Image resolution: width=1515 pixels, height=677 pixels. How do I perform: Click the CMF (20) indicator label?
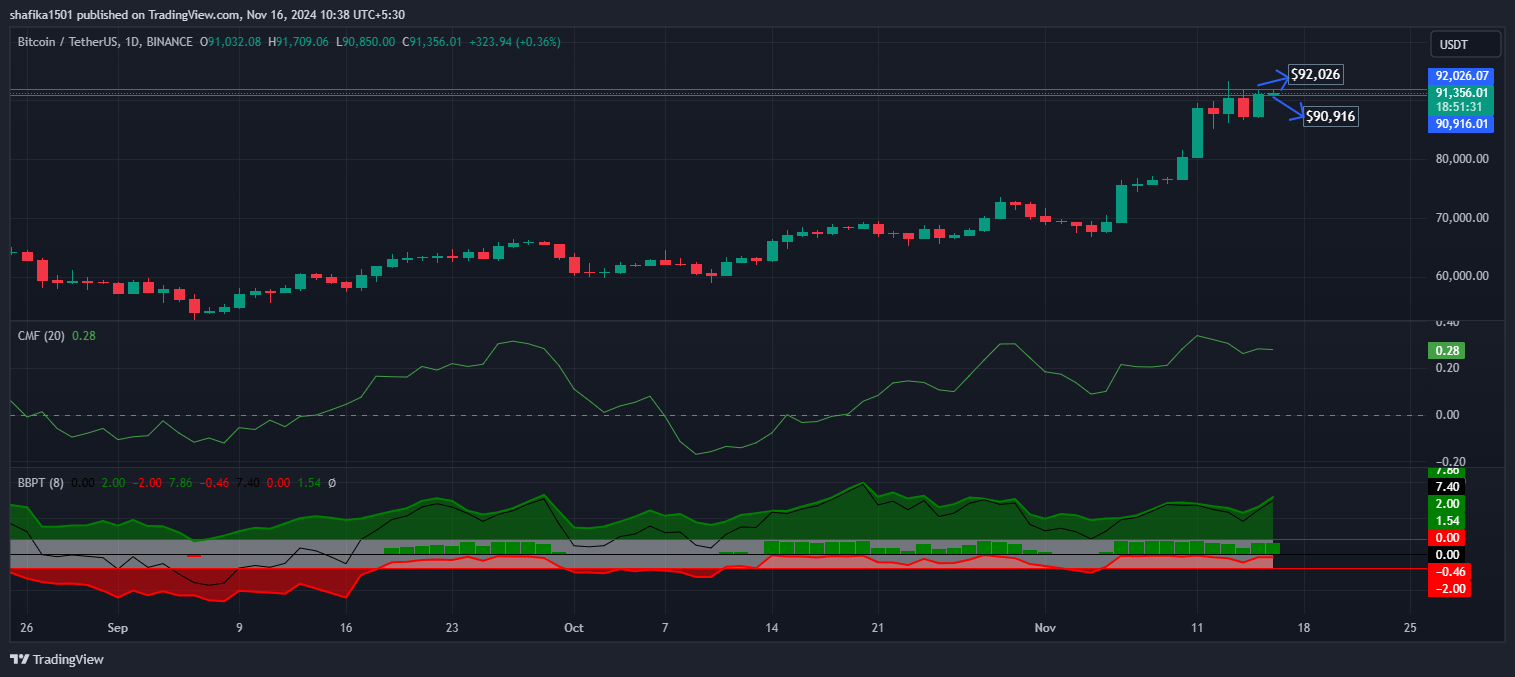click(x=40, y=336)
